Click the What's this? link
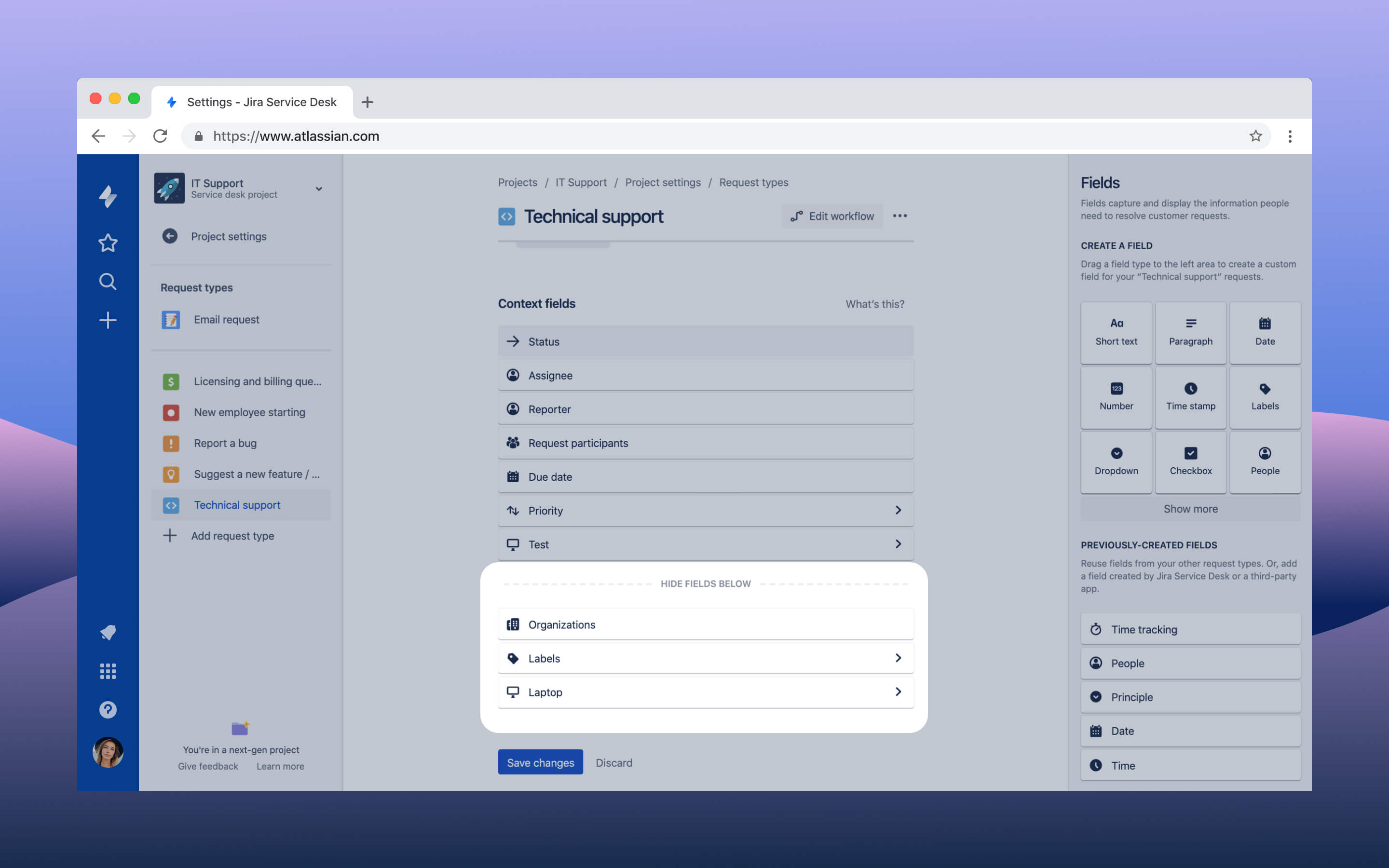The image size is (1389, 868). pos(875,304)
